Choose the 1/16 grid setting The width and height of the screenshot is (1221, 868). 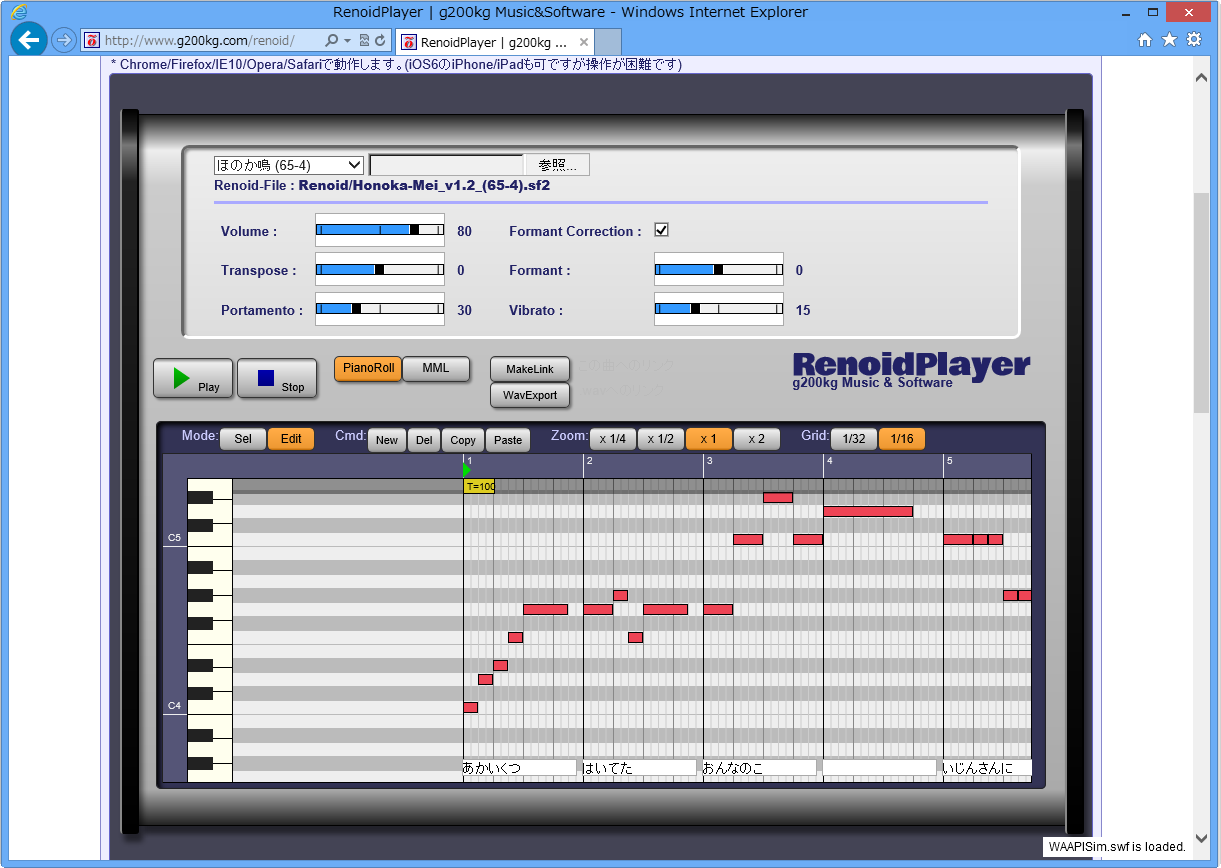(x=902, y=439)
